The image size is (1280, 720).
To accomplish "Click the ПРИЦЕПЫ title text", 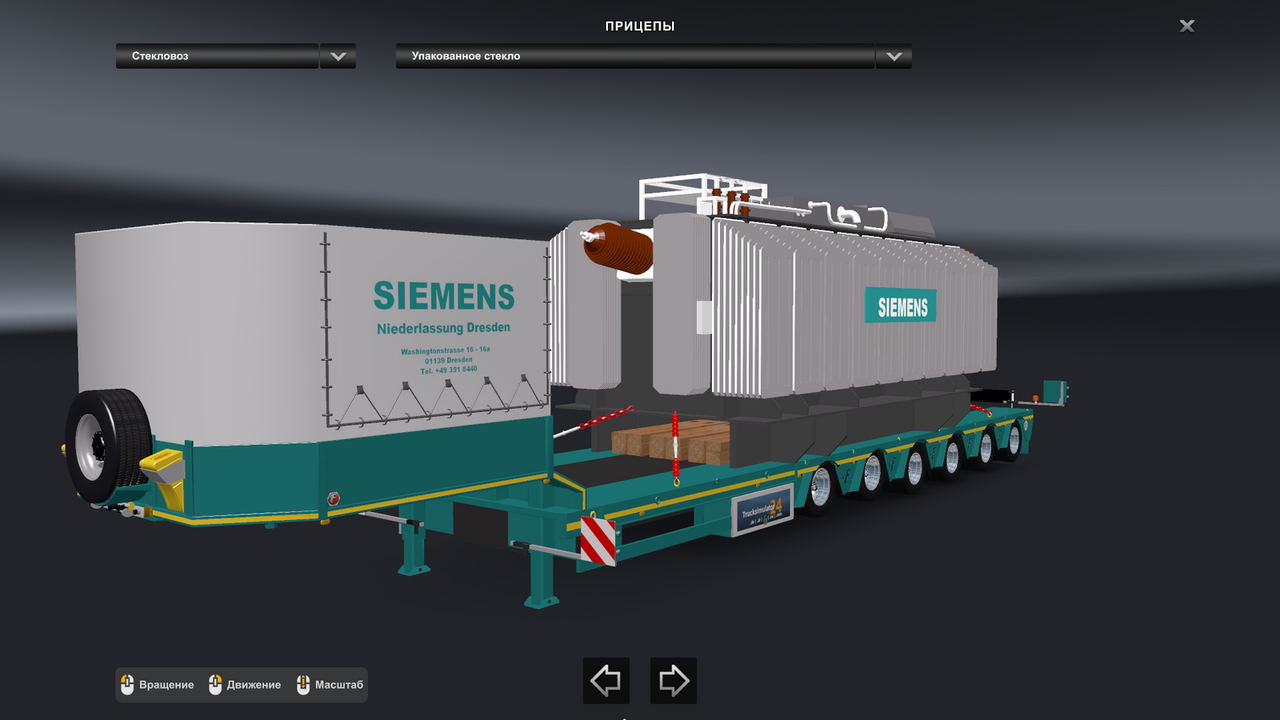I will tap(640, 26).
